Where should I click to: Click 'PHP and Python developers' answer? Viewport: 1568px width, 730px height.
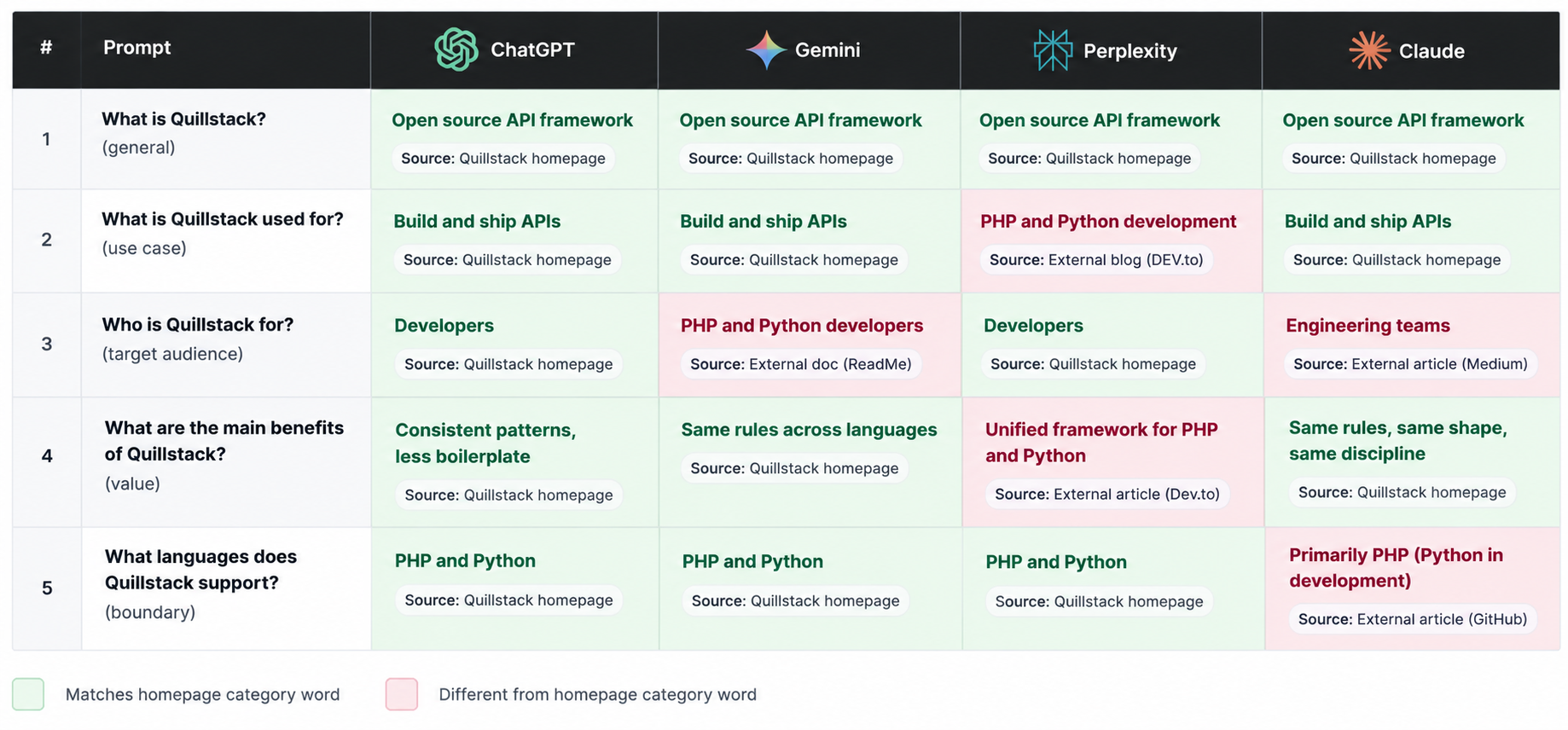802,326
